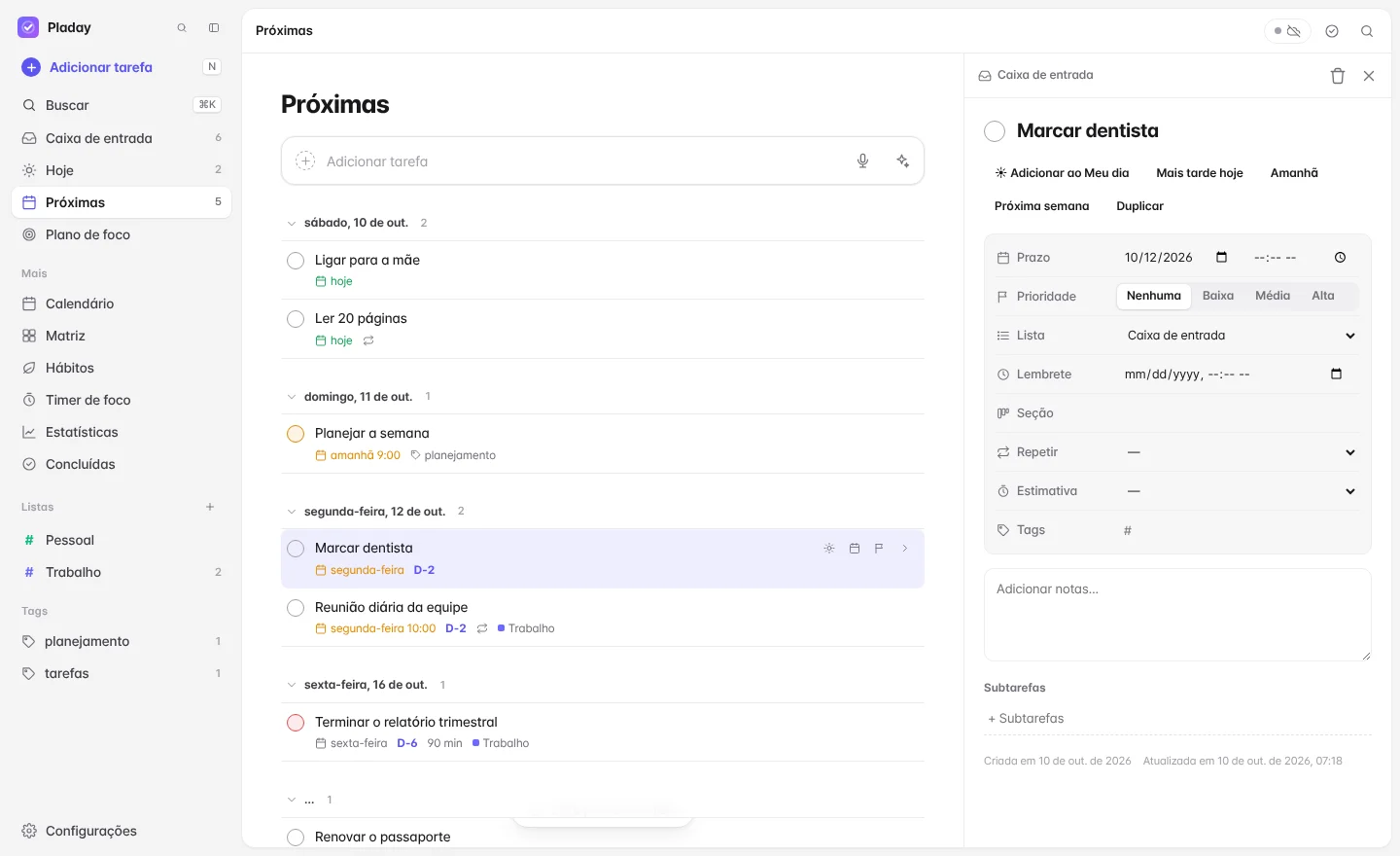Click + Subtarefas to add subtask
Screen dimensions: 1400x856
1177,719
